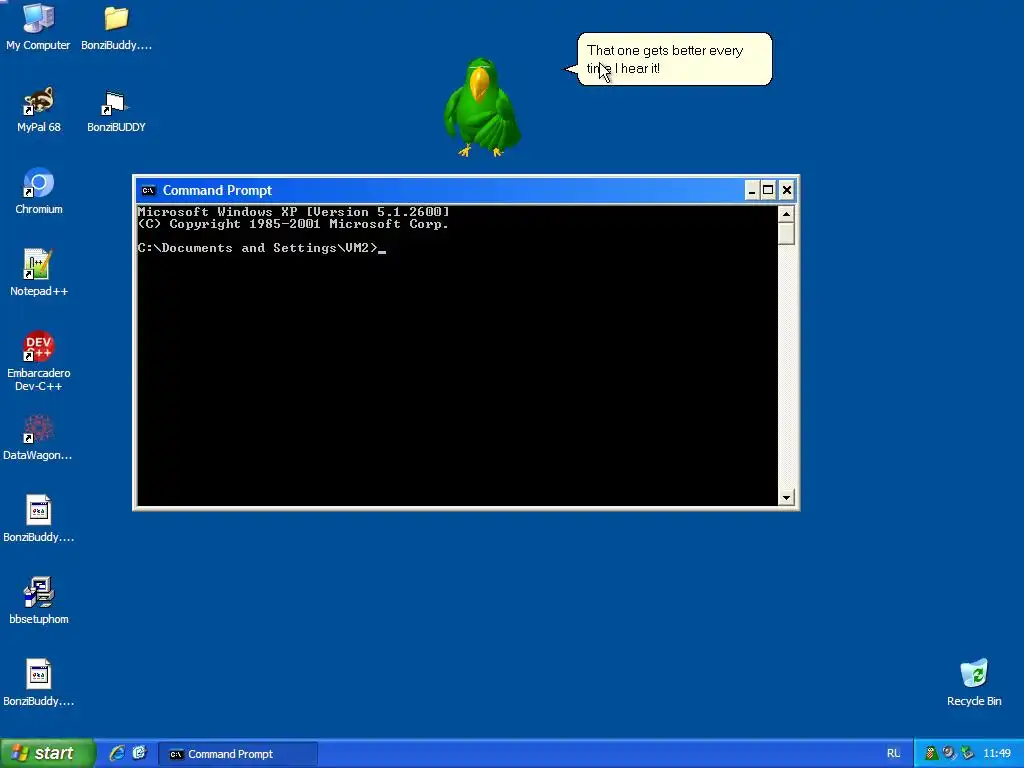Click the Command Prompt scrollbar down arrow
The height and width of the screenshot is (768, 1024).
(x=786, y=498)
